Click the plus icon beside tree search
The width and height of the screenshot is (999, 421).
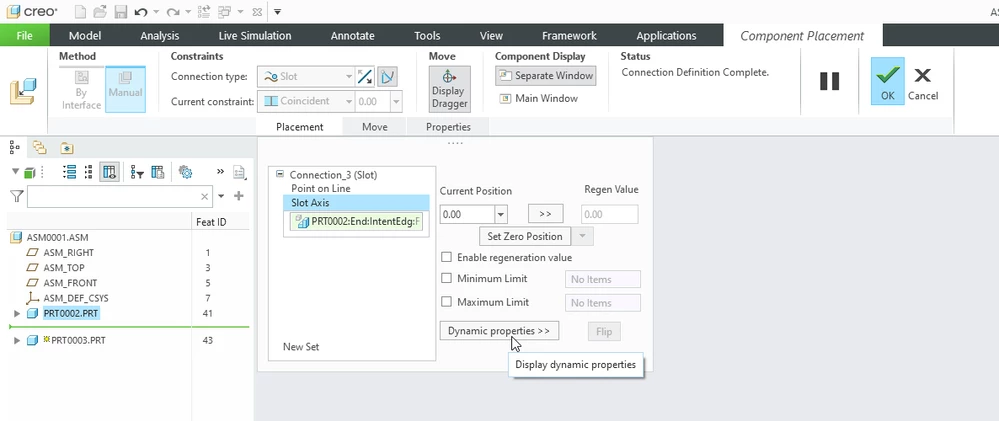point(239,196)
